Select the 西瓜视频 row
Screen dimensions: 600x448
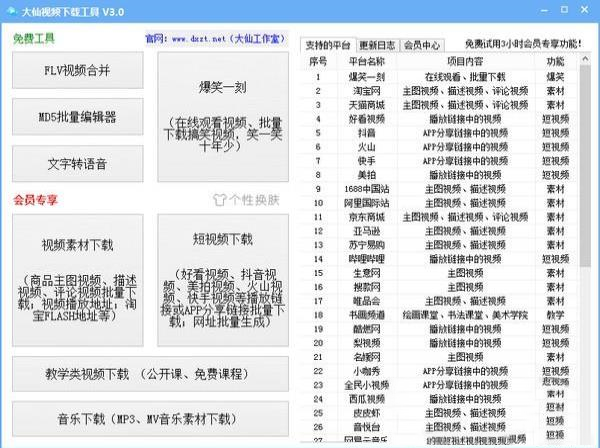pos(439,399)
